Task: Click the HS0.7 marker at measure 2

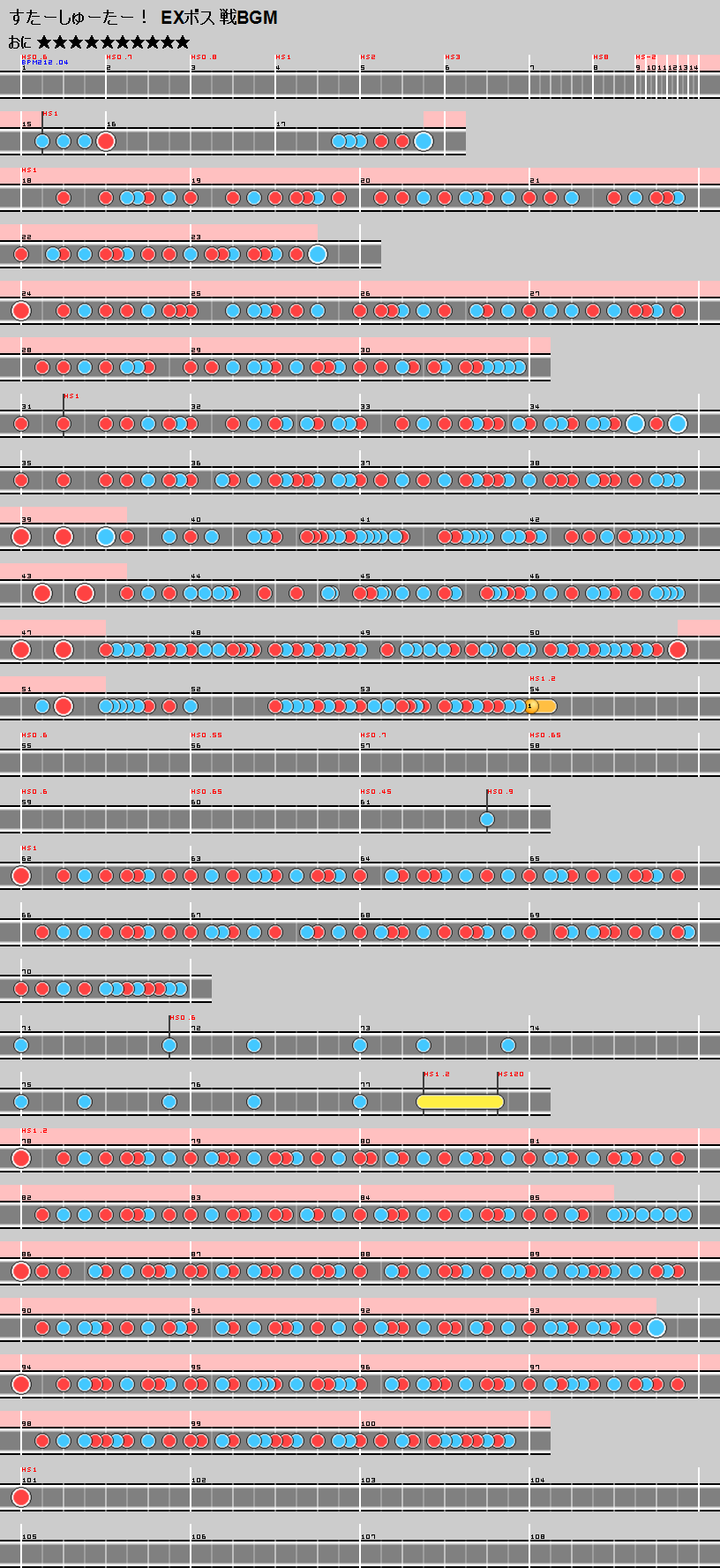Action: point(119,57)
